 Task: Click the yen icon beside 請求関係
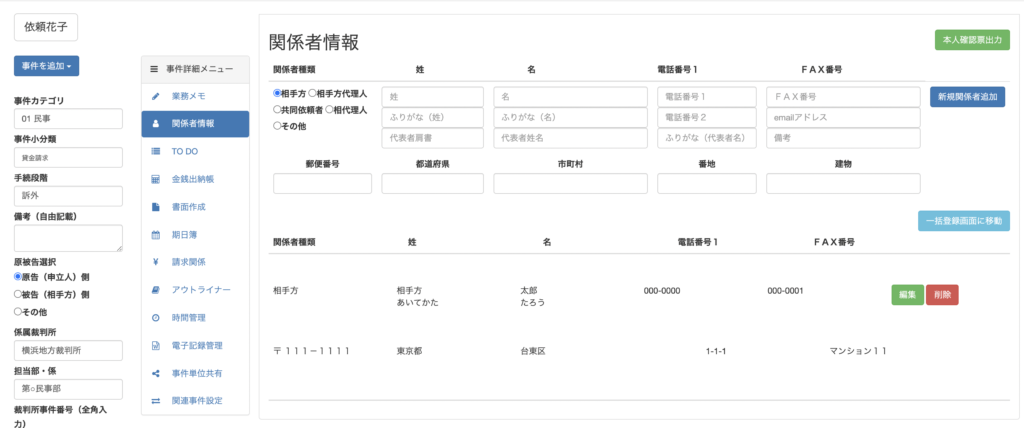(x=155, y=262)
